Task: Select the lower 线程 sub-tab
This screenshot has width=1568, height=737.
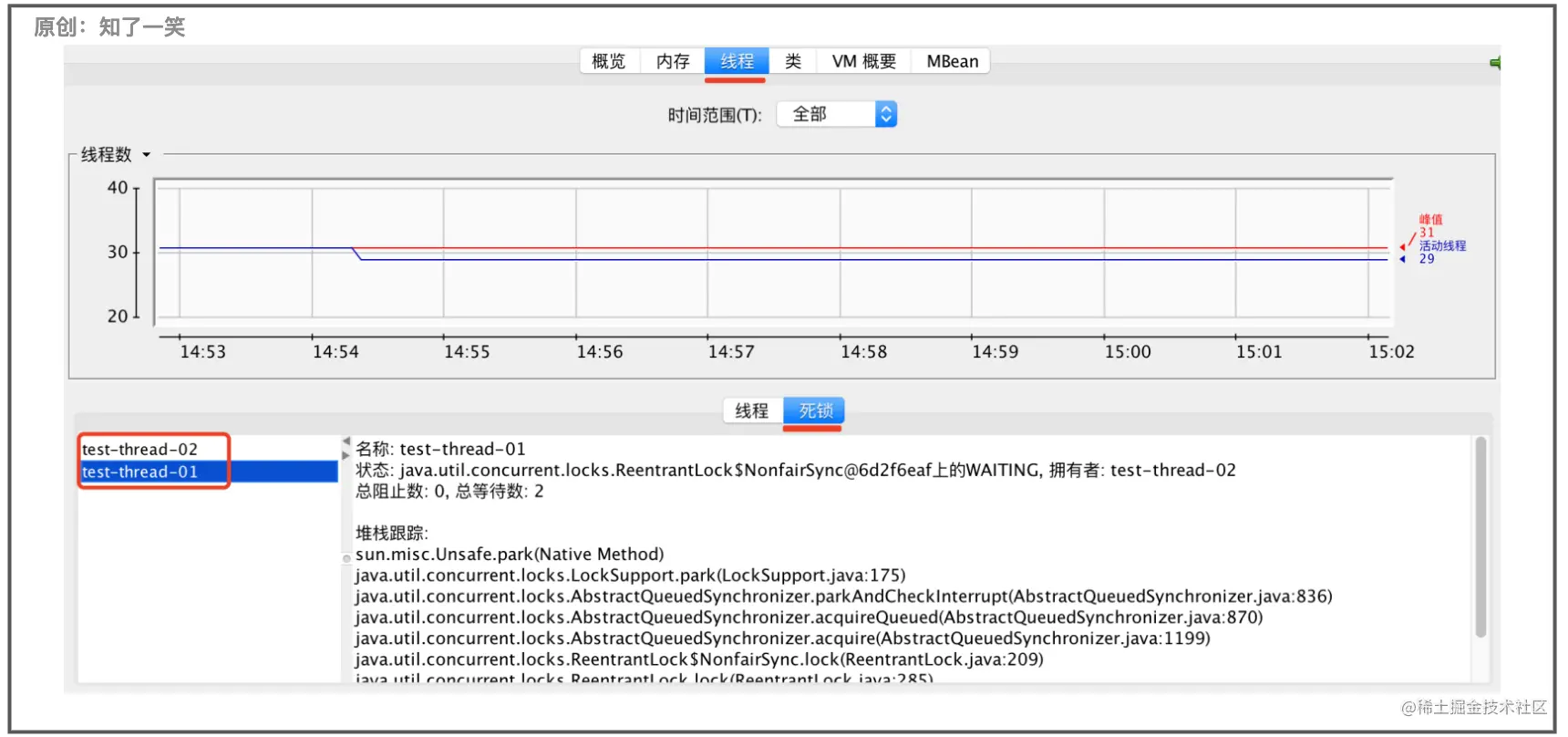Action: [752, 410]
